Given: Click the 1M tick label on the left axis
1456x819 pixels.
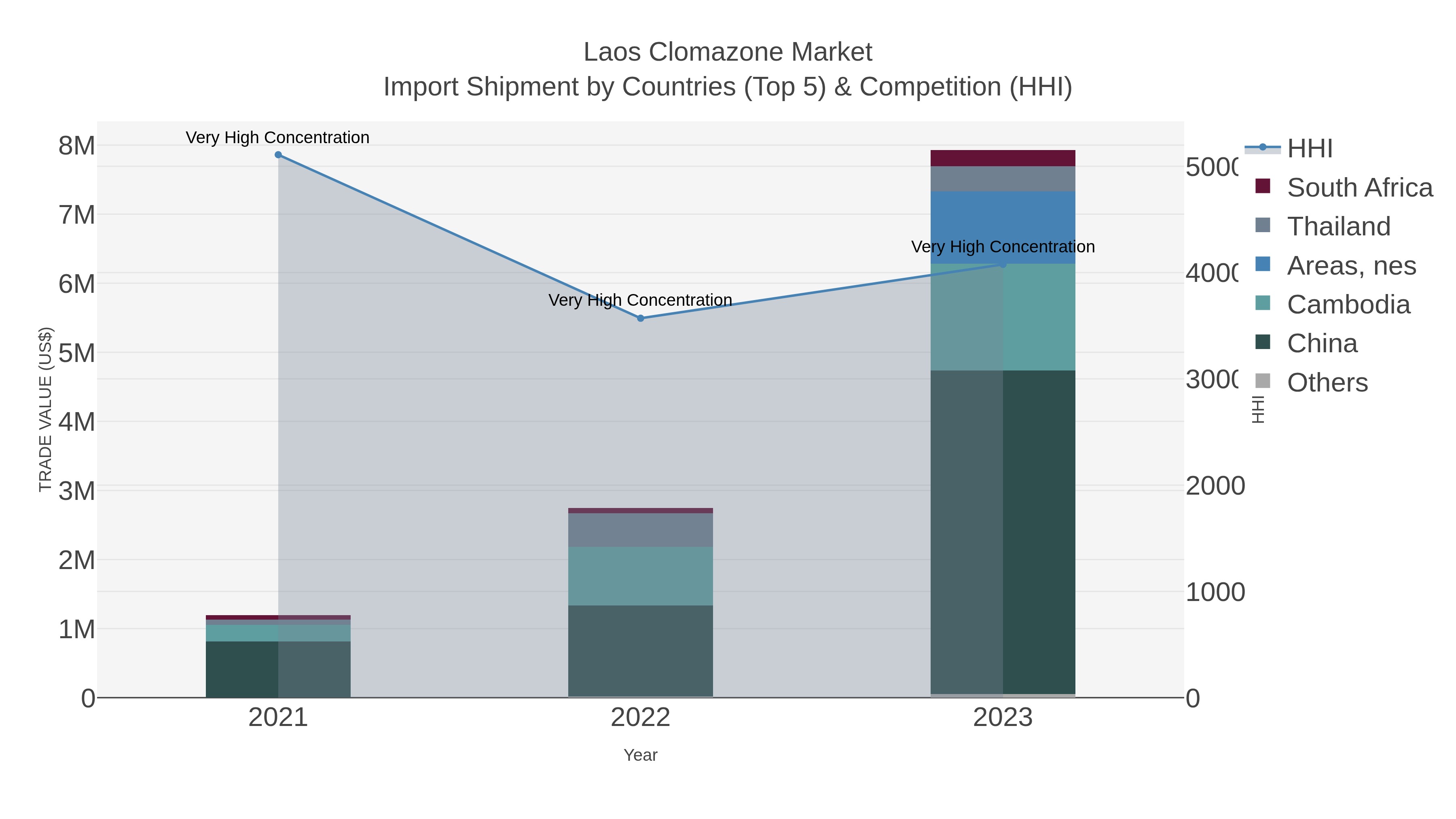Looking at the screenshot, I should [x=77, y=629].
